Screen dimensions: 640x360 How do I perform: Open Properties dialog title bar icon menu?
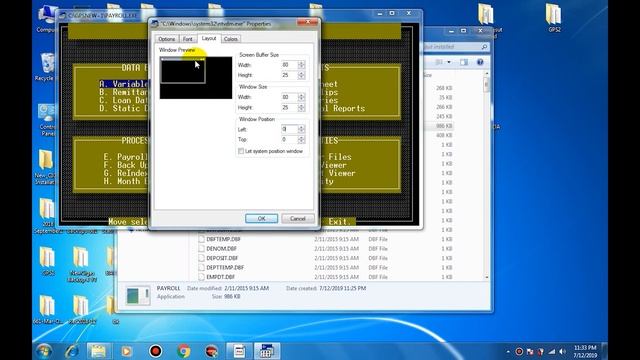click(x=155, y=24)
